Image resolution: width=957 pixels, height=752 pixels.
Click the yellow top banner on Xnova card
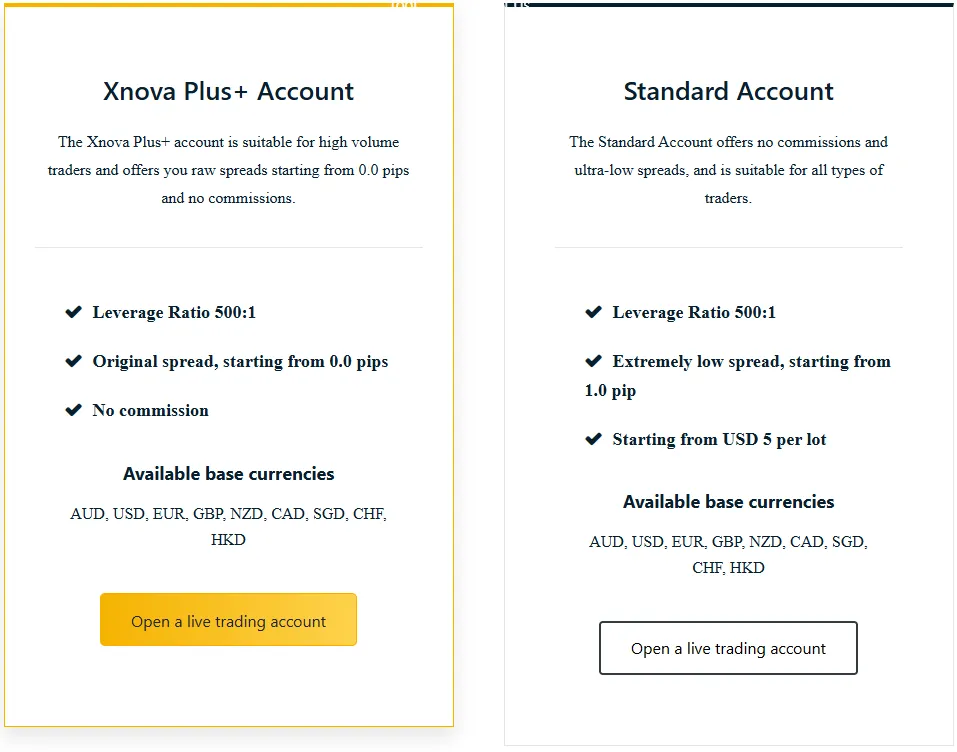[229, 5]
